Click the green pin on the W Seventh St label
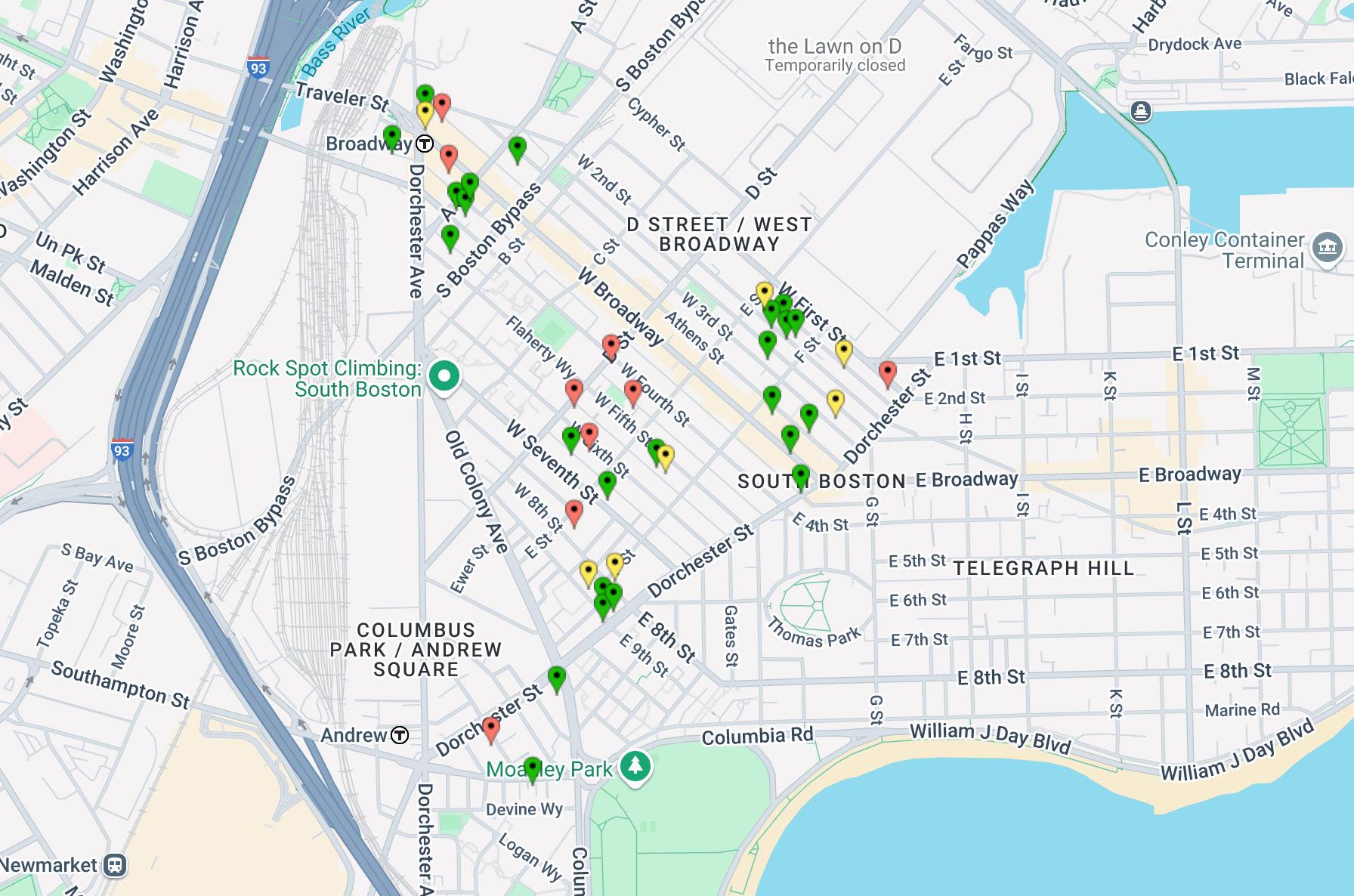Viewport: 1354px width, 896px height. click(x=607, y=484)
